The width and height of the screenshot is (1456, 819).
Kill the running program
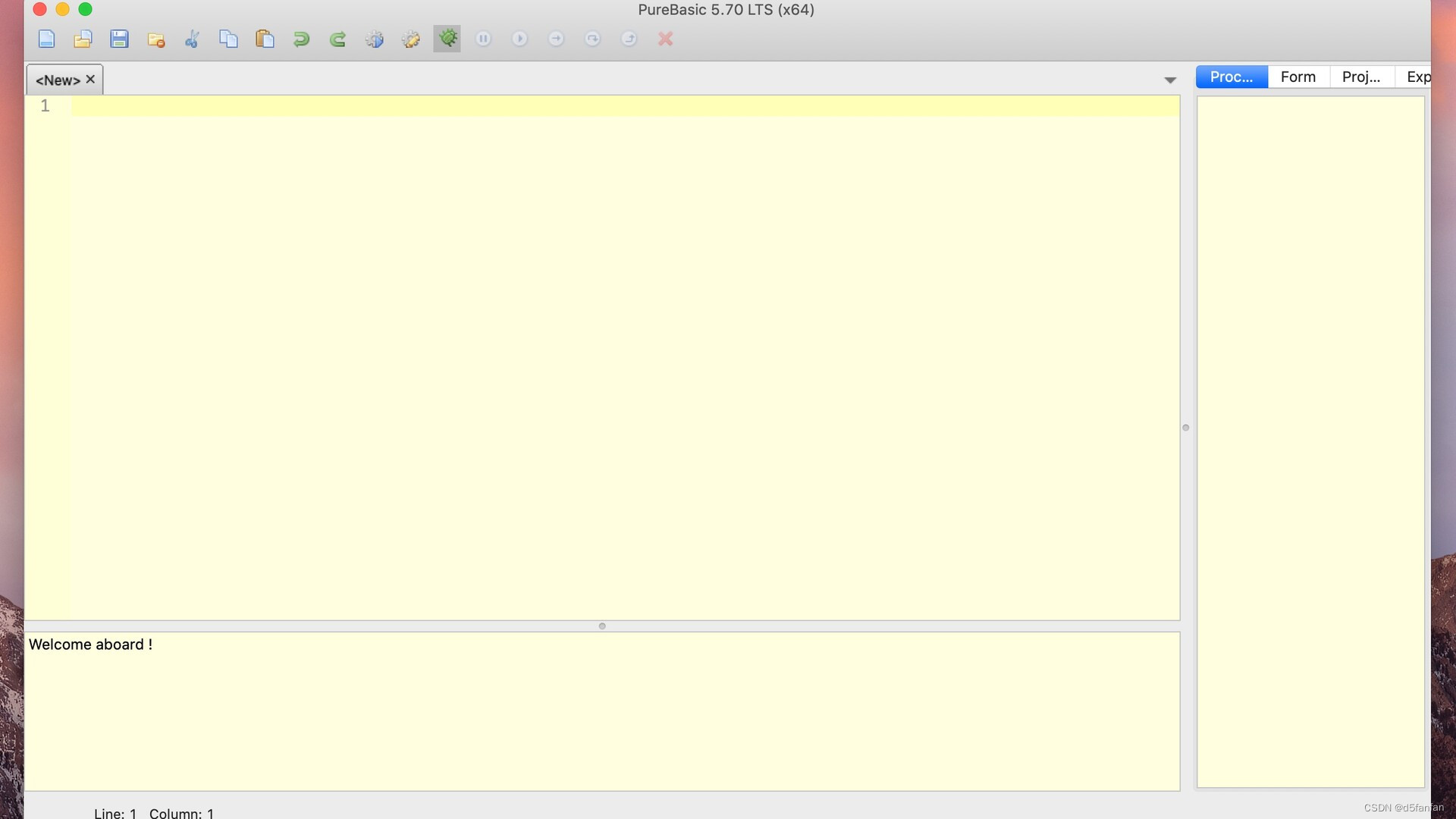pos(665,39)
